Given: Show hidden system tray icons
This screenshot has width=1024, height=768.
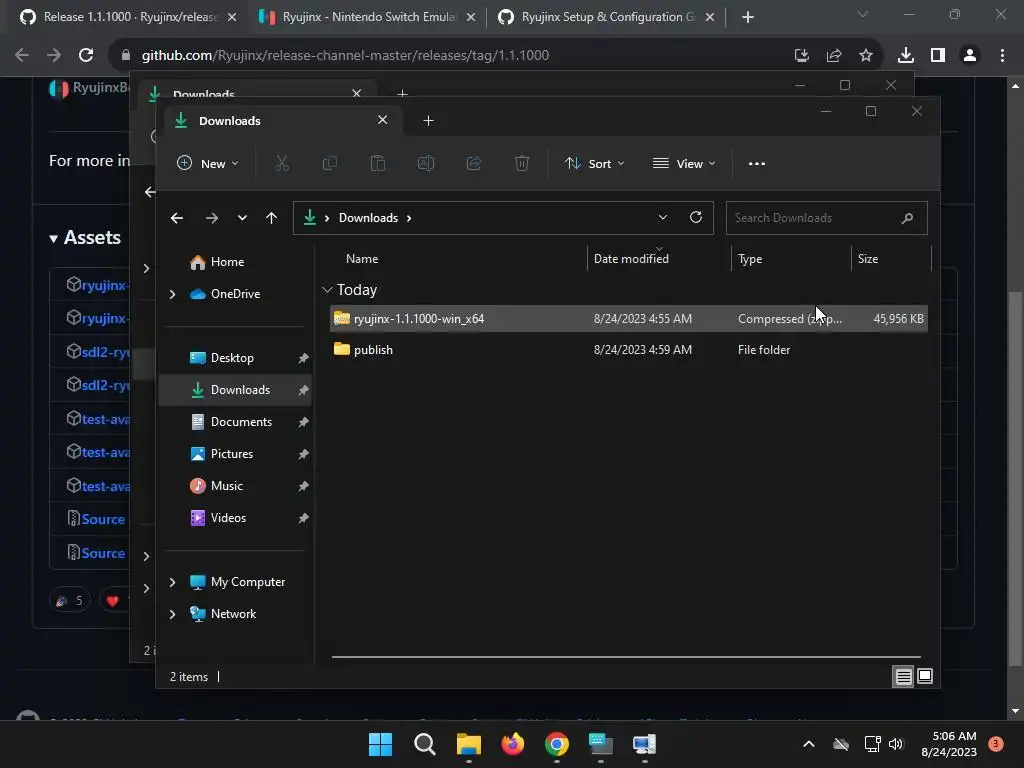Looking at the screenshot, I should (808, 744).
